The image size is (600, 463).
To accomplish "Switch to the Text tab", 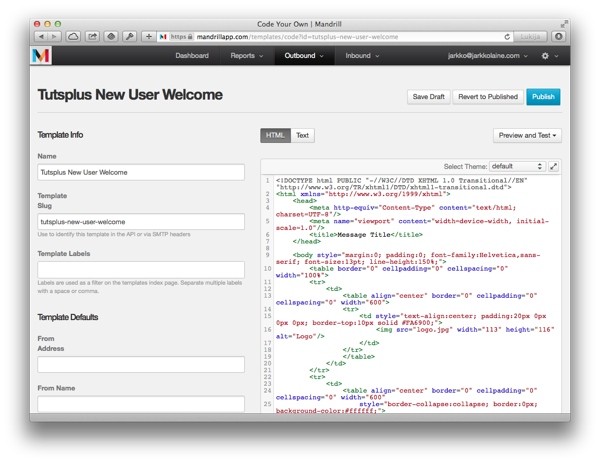I will 302,135.
